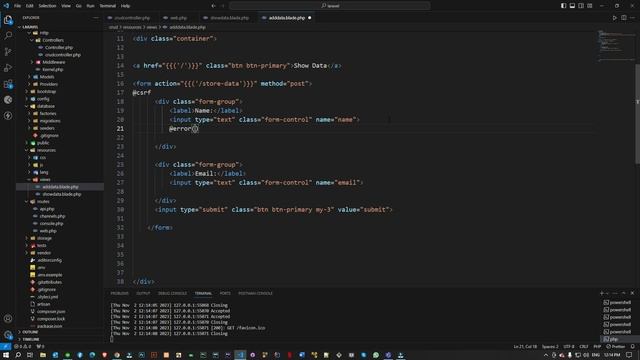The width and height of the screenshot is (640, 360).
Task: Toggle the secondary sidebar layout icon
Action: click(x=581, y=6)
